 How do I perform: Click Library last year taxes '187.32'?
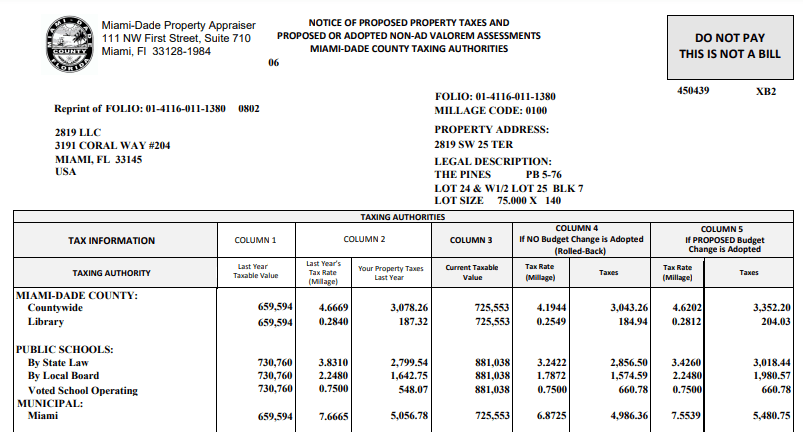[413, 322]
